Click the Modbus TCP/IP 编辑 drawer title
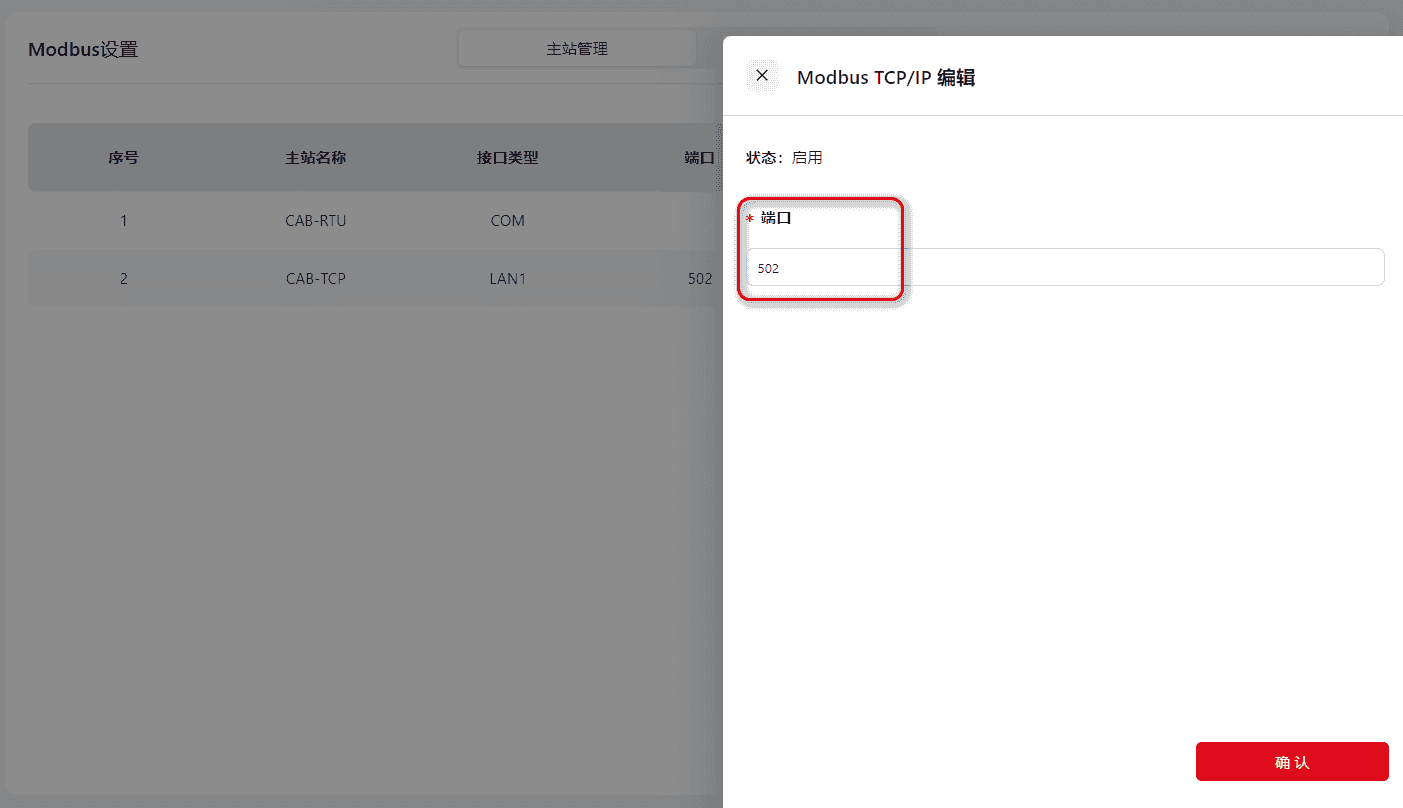Image resolution: width=1403 pixels, height=808 pixels. 885,78
